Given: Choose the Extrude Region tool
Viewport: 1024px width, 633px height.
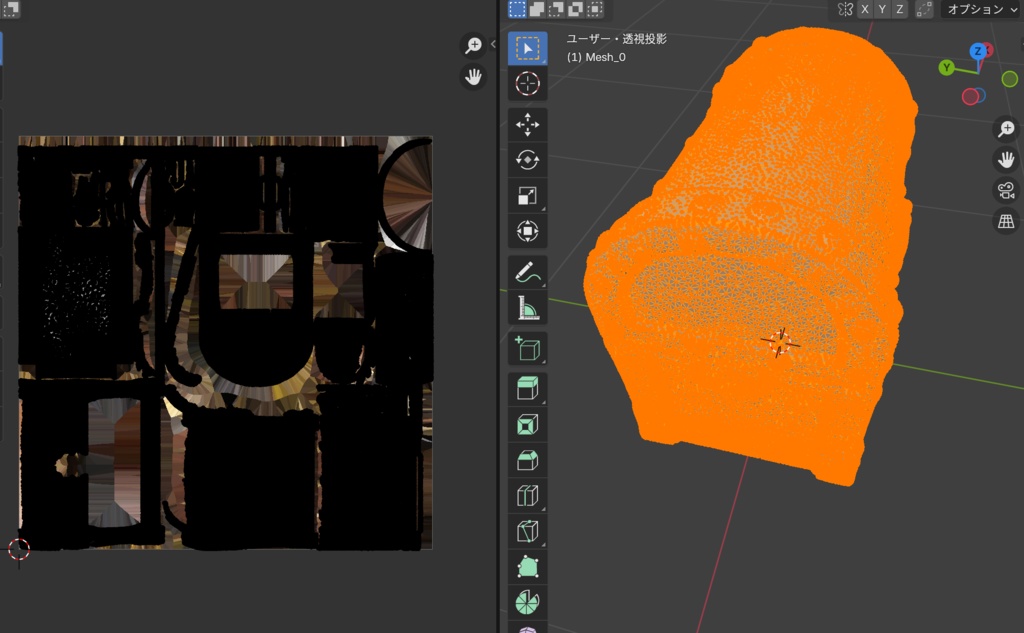Looking at the screenshot, I should point(528,389).
